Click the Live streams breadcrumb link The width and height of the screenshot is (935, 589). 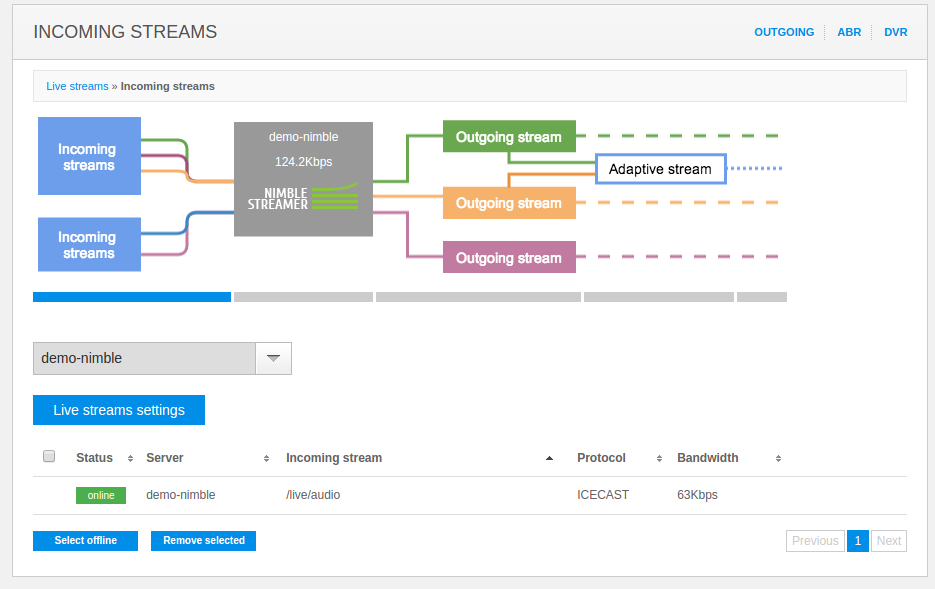pyautogui.click(x=77, y=86)
